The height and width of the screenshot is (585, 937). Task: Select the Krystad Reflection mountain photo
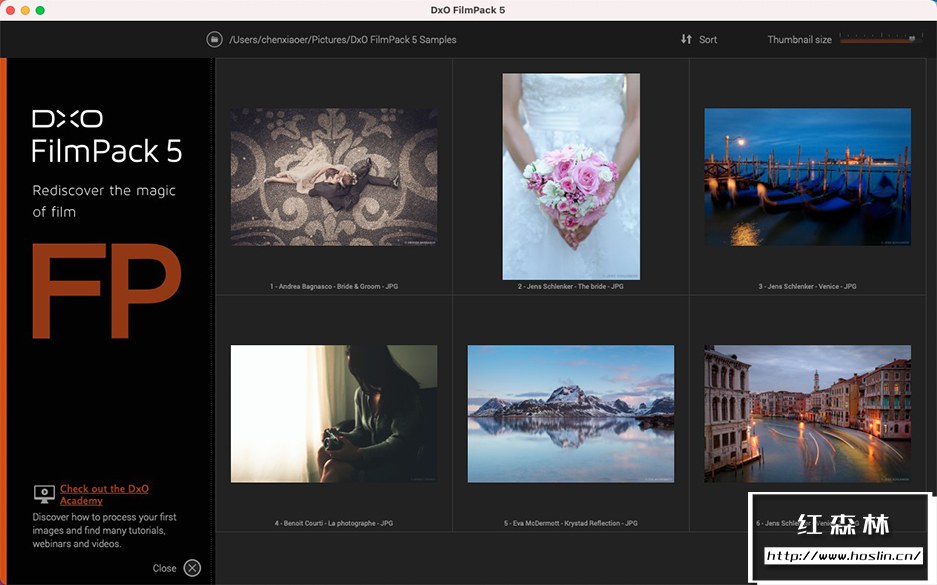pos(571,413)
